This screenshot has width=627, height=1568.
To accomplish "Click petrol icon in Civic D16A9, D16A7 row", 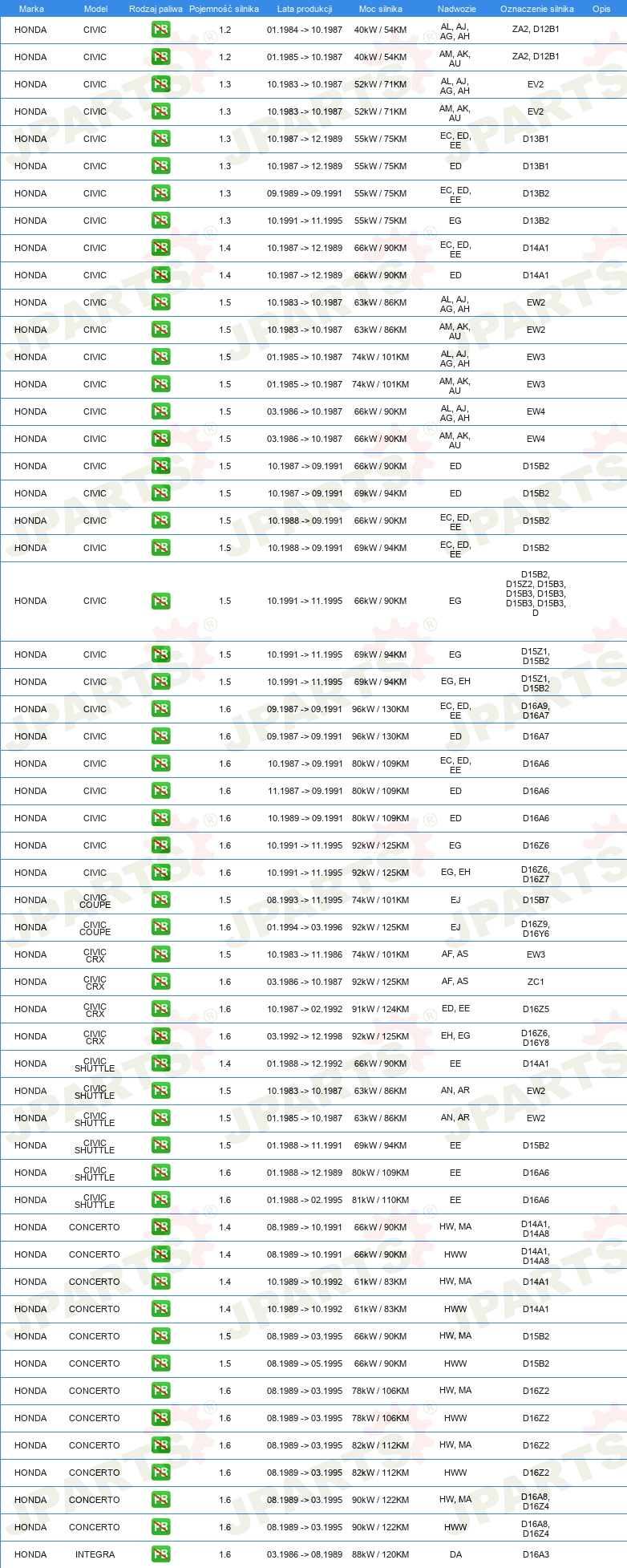I will click(x=160, y=709).
